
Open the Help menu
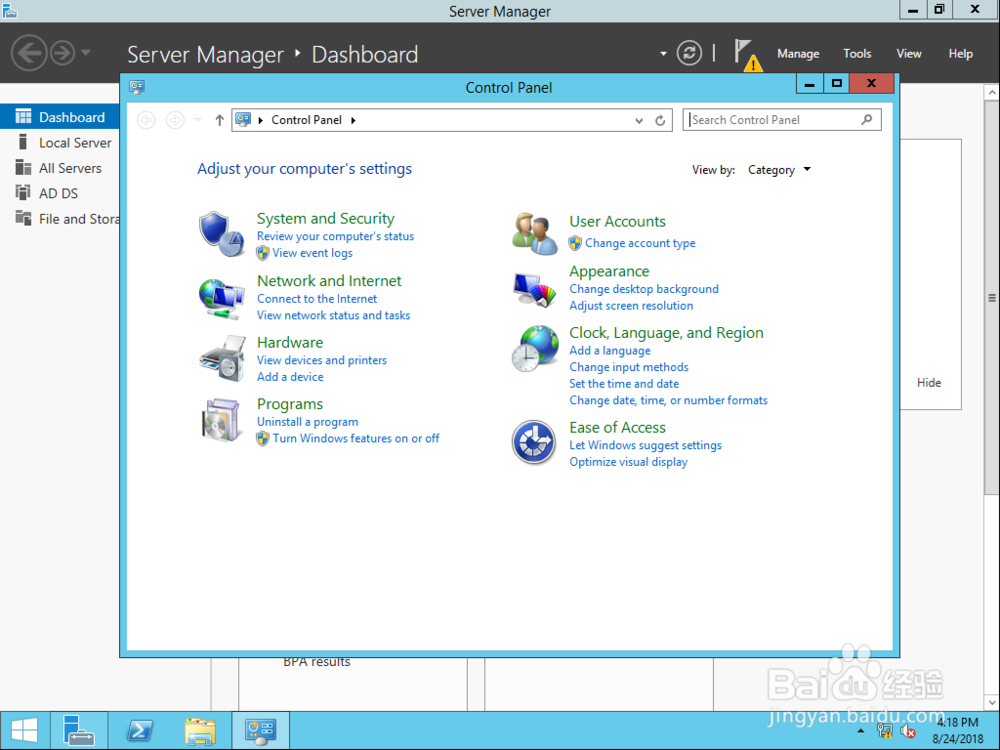tap(960, 54)
